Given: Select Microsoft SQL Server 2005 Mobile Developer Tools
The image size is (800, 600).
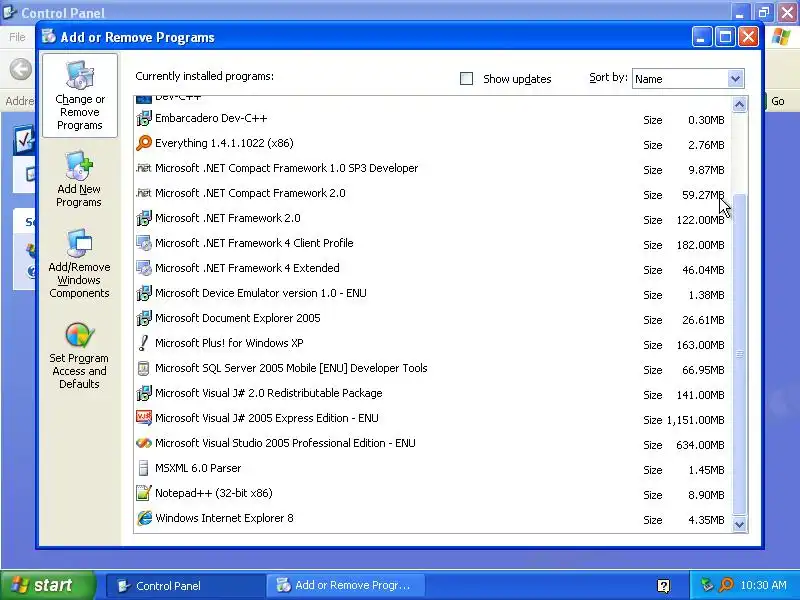Looking at the screenshot, I should 433,369.
